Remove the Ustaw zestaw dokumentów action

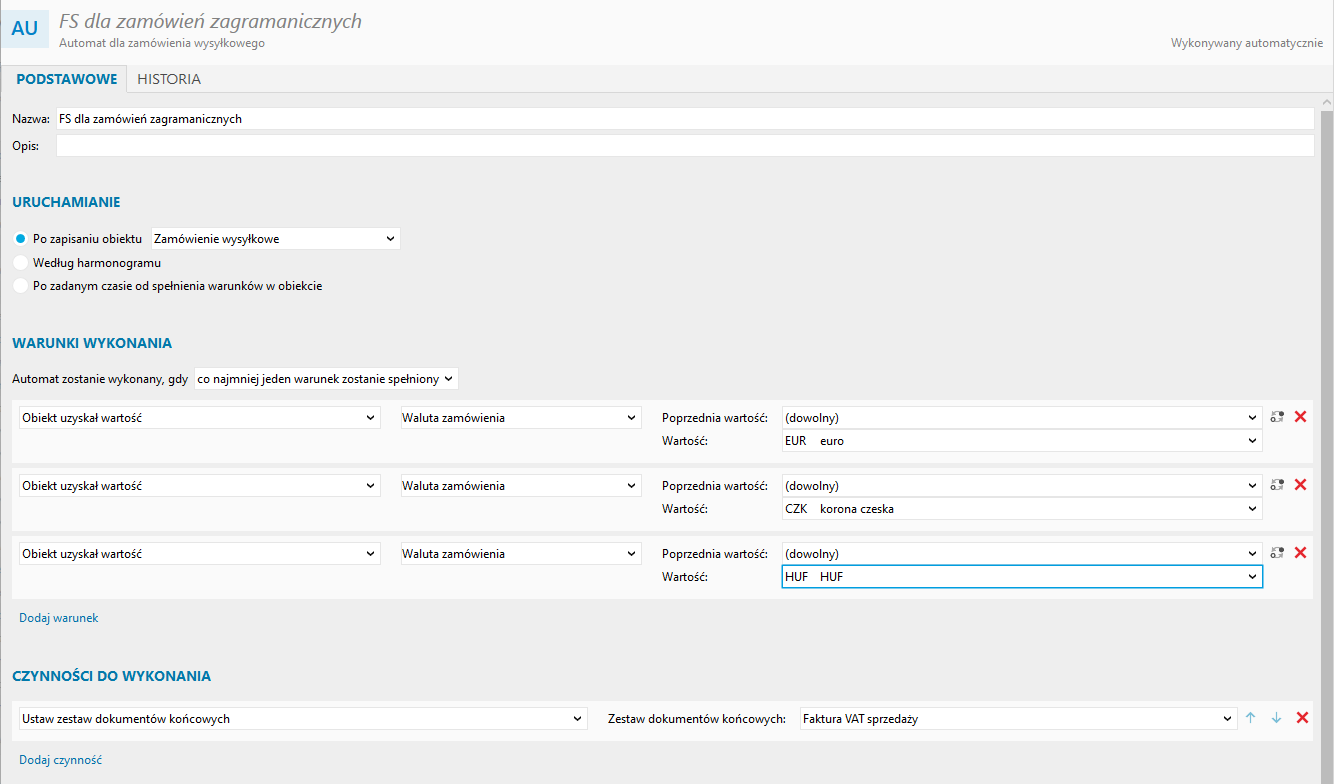click(x=1302, y=718)
